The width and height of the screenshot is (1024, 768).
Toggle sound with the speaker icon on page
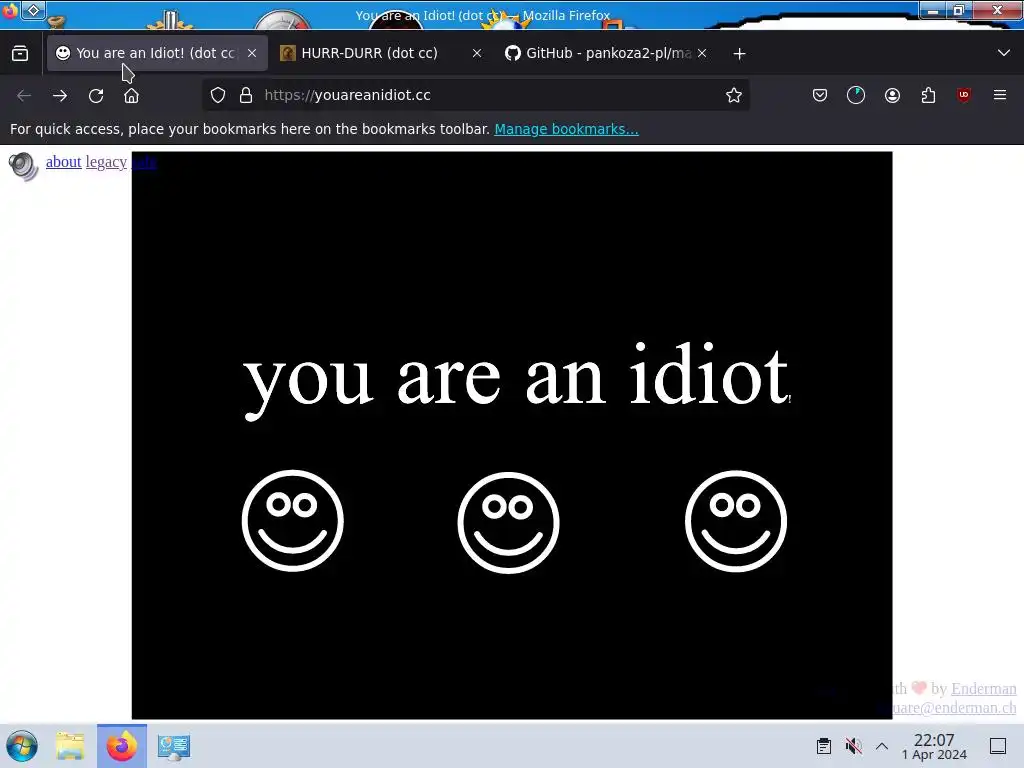[24, 166]
